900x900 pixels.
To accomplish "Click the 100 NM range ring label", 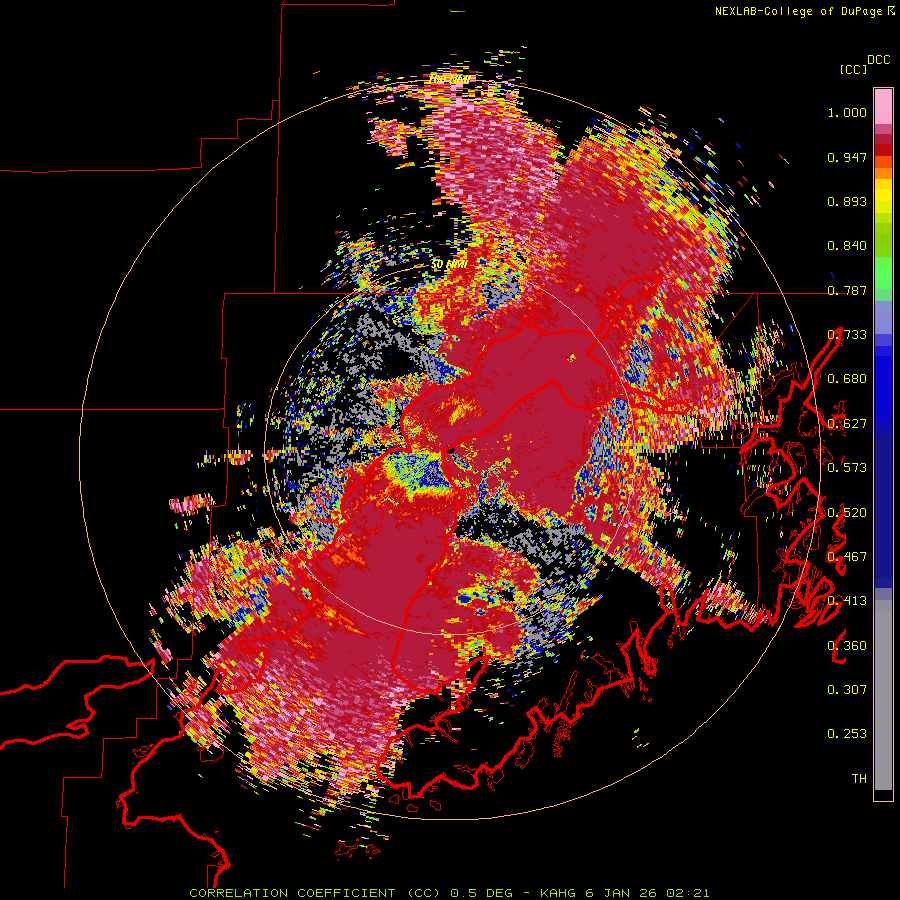I will tap(449, 79).
